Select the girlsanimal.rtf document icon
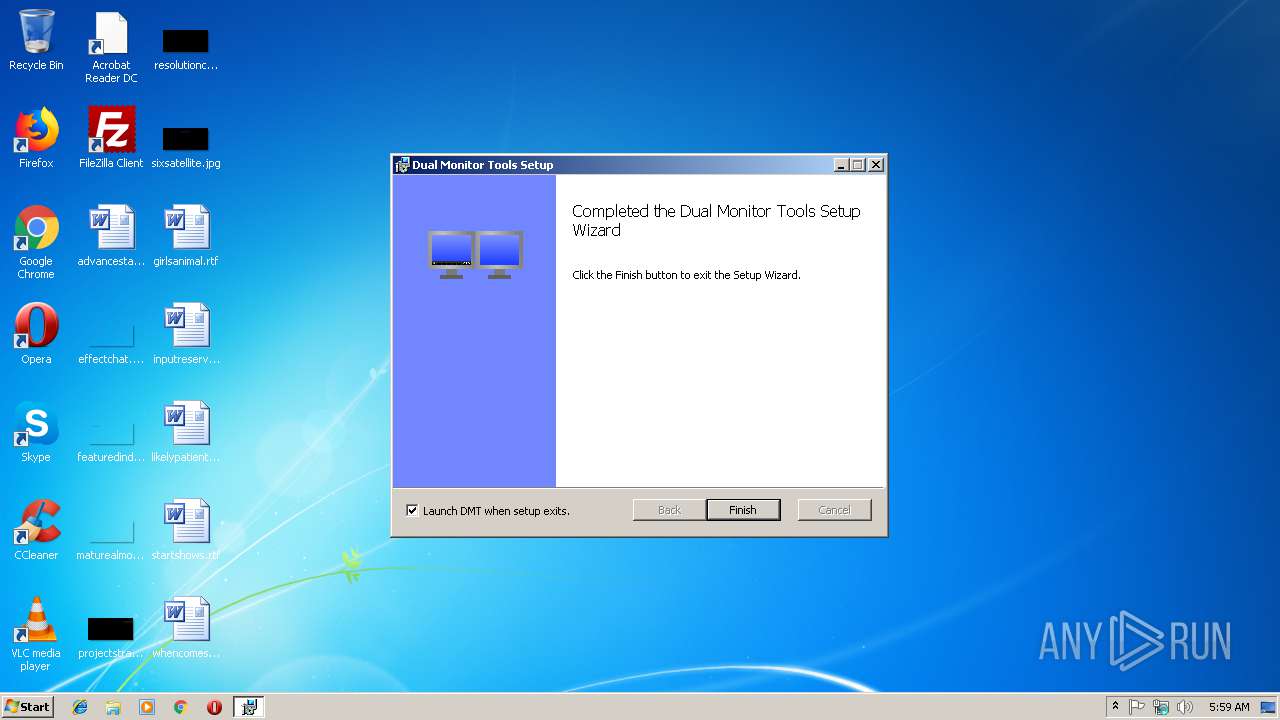Viewport: 1280px width, 720px height. (x=186, y=237)
